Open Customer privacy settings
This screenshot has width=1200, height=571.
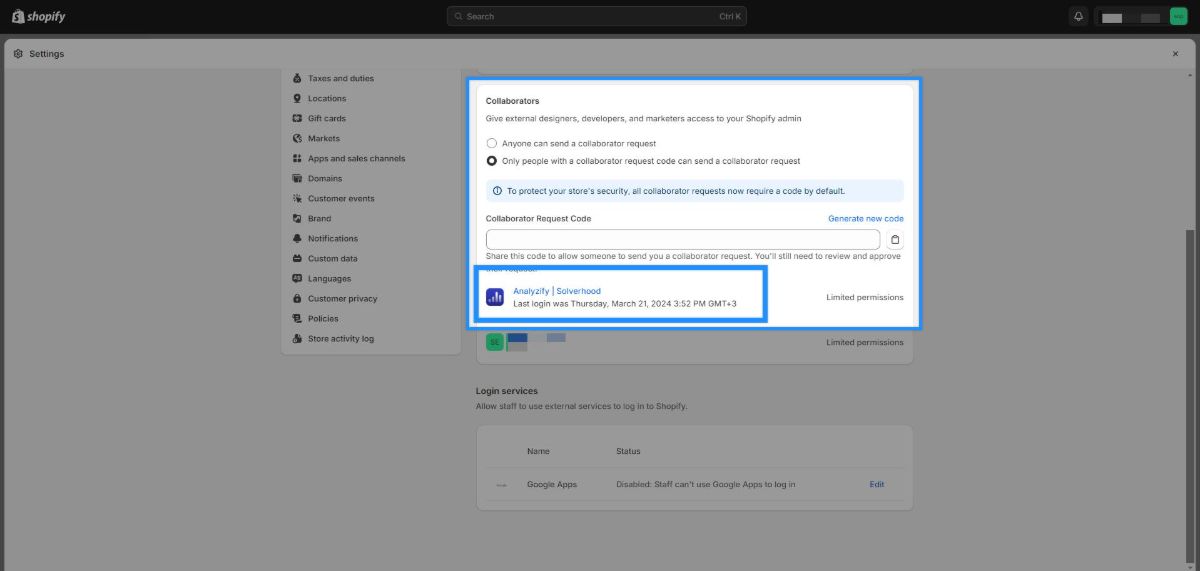point(342,299)
